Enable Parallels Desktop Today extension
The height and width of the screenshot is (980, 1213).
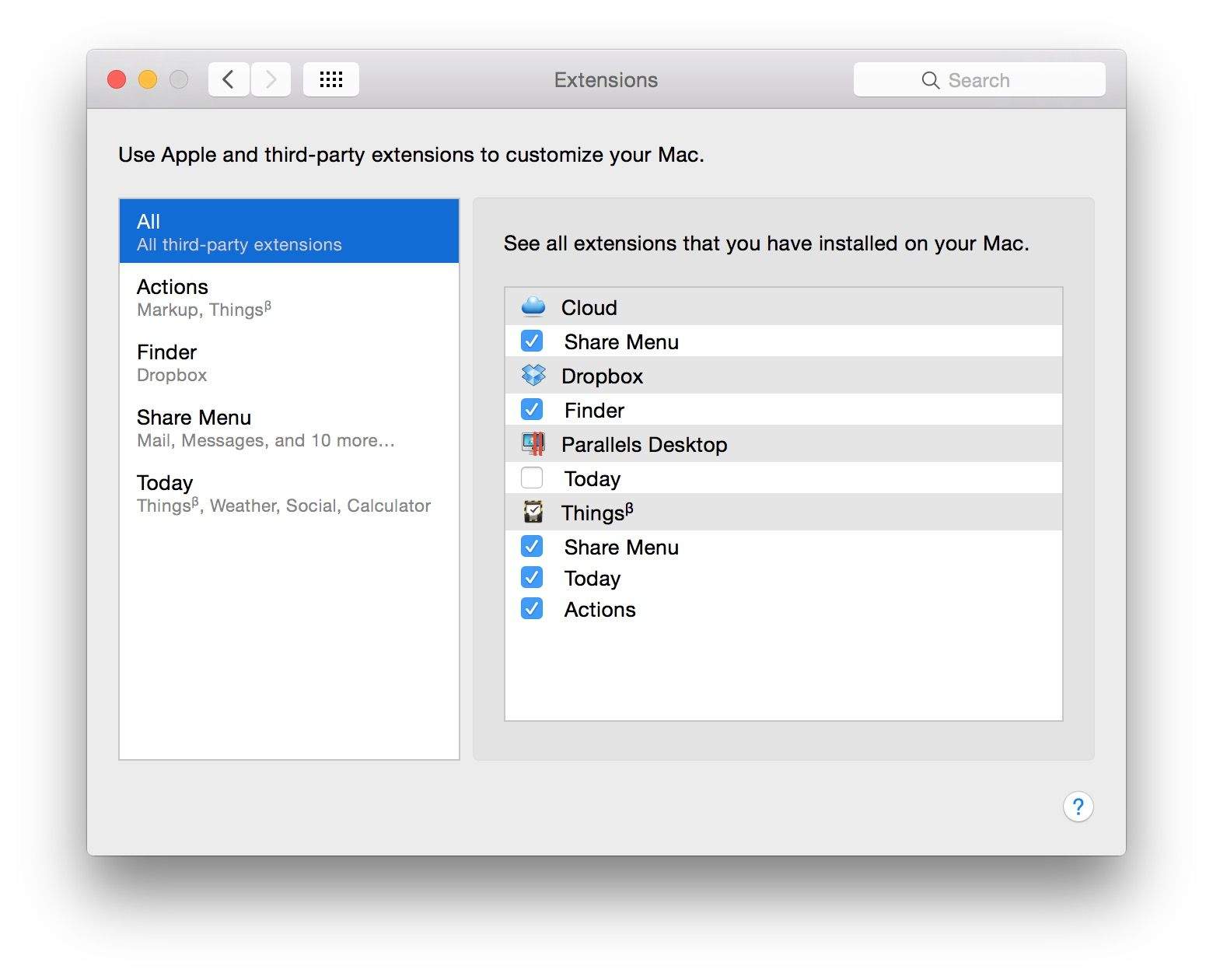(532, 478)
